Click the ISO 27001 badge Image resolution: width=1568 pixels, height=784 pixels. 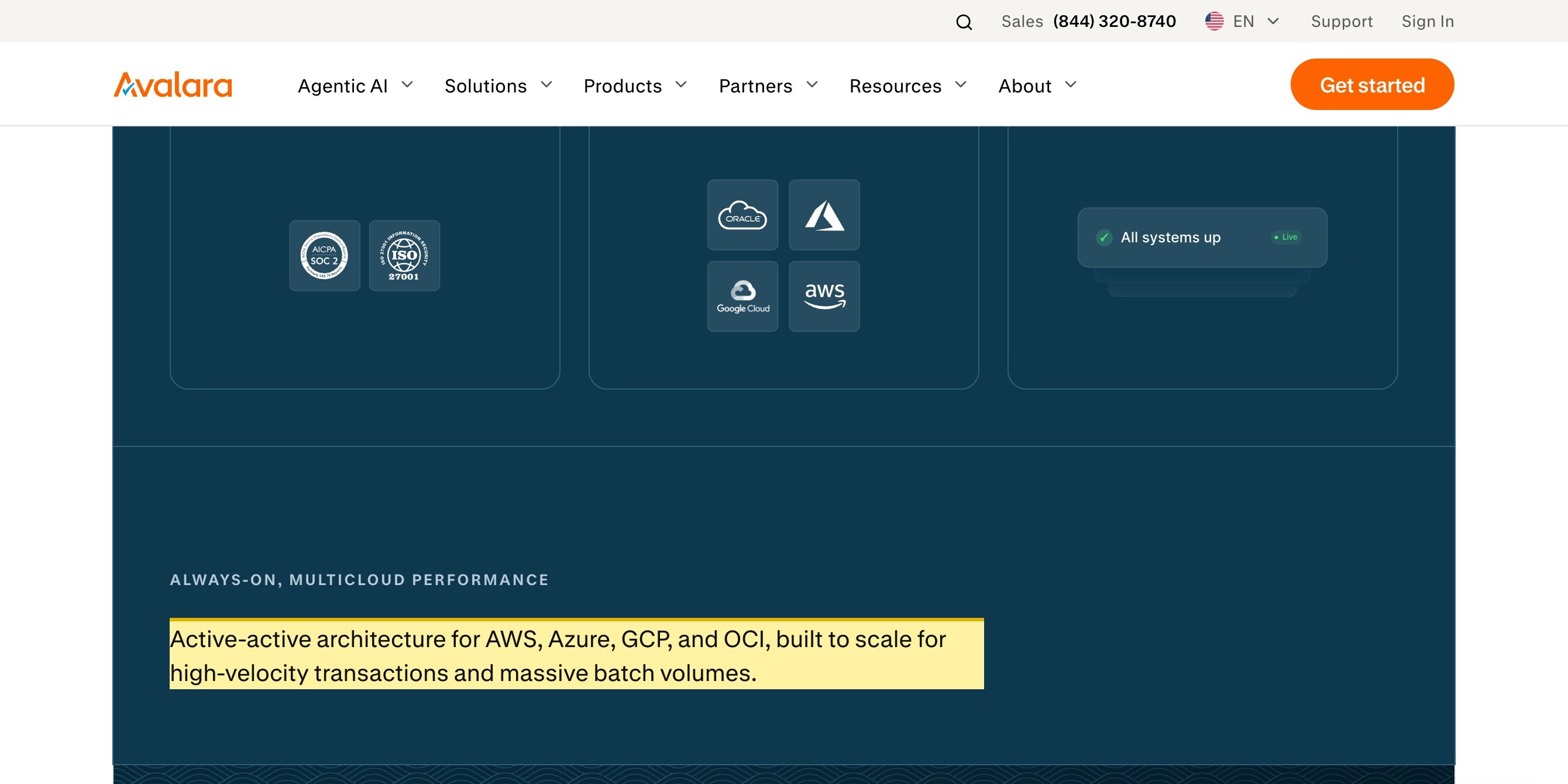pos(404,256)
